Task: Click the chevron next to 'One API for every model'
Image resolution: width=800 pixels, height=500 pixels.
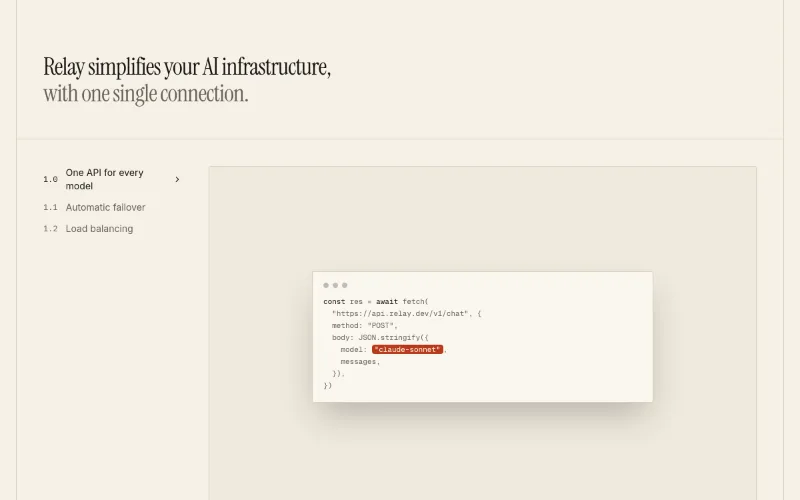Action: [x=177, y=179]
